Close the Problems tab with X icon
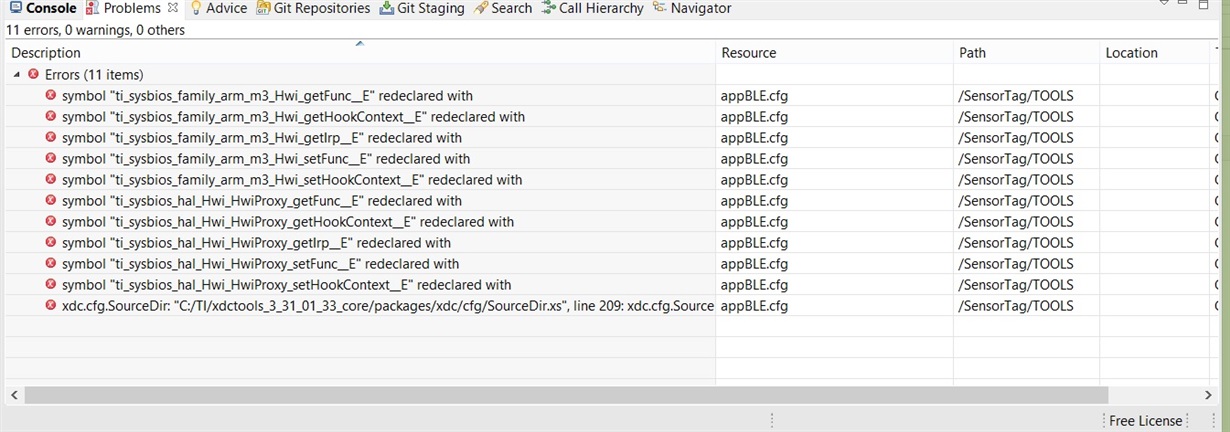 point(173,8)
